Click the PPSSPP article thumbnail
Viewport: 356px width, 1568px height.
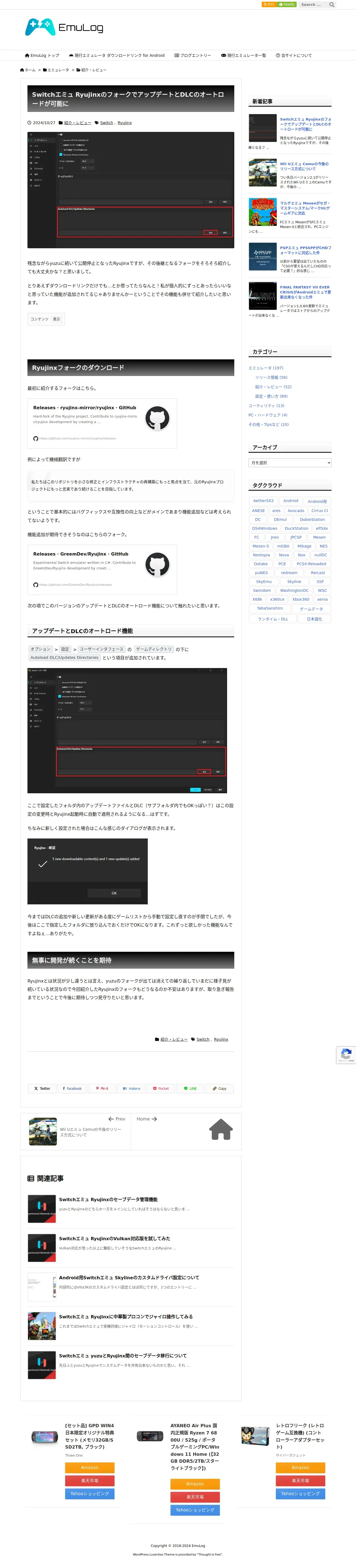pyautogui.click(x=263, y=256)
